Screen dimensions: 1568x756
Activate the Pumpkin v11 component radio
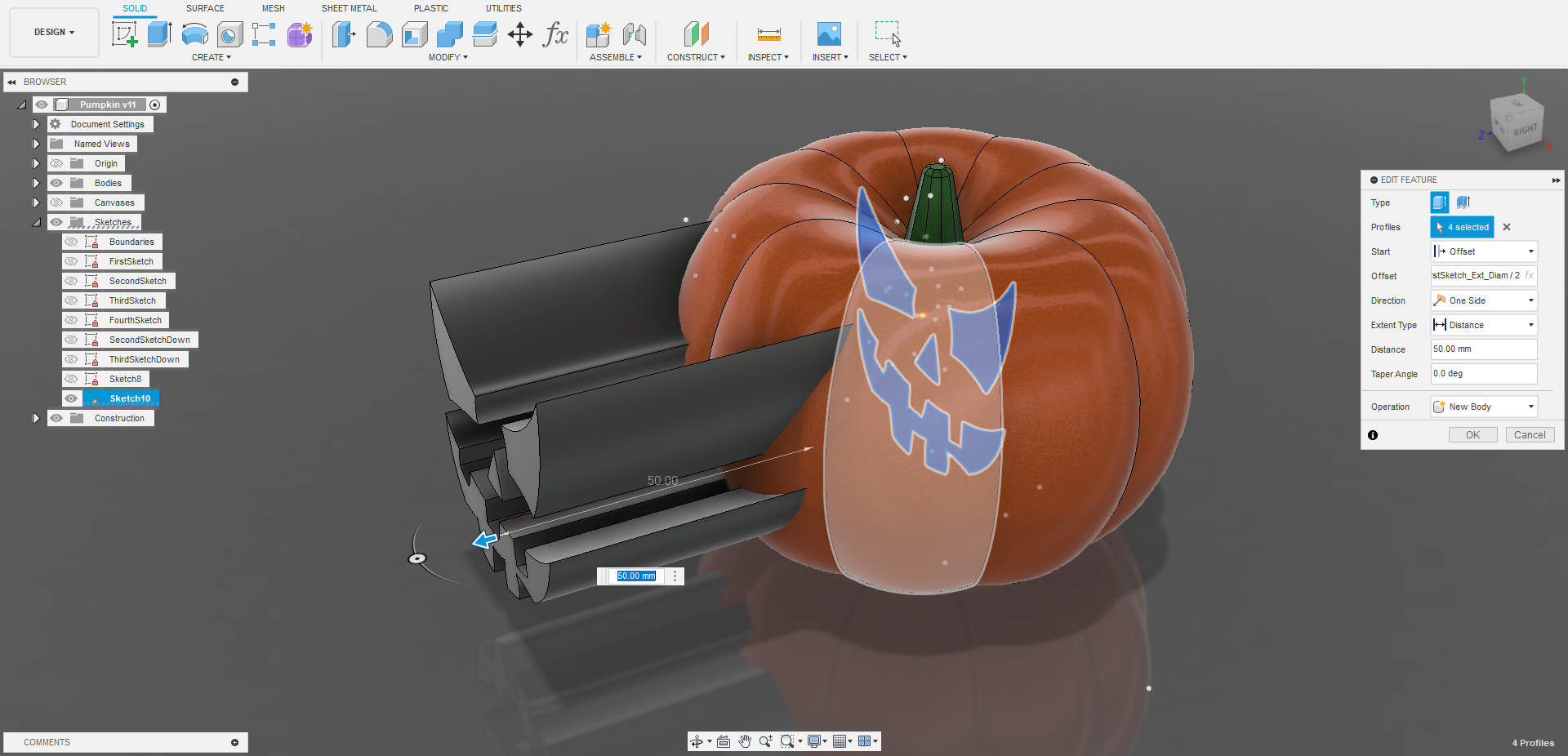pyautogui.click(x=154, y=105)
